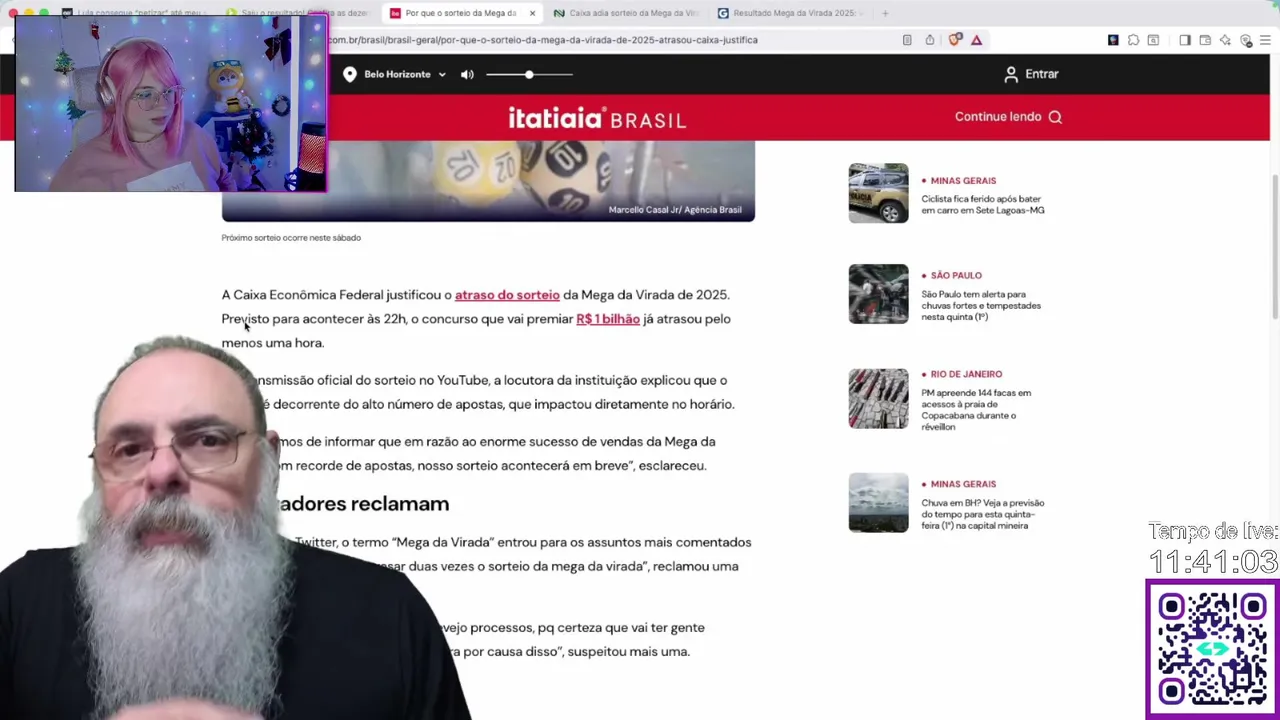Open 'Chuva em BH?' weather headline
The width and height of the screenshot is (1280, 720).
click(982, 514)
